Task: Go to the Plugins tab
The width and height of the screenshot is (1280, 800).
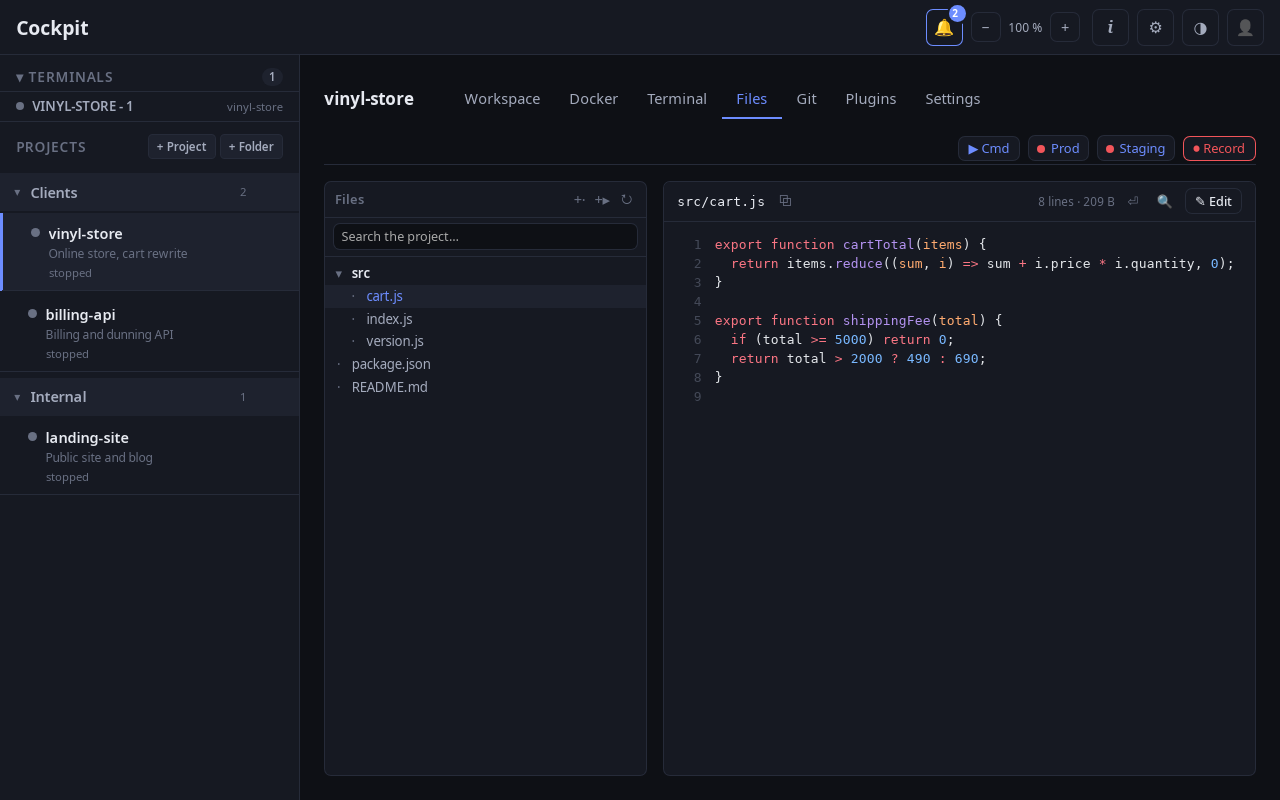Action: (x=871, y=99)
